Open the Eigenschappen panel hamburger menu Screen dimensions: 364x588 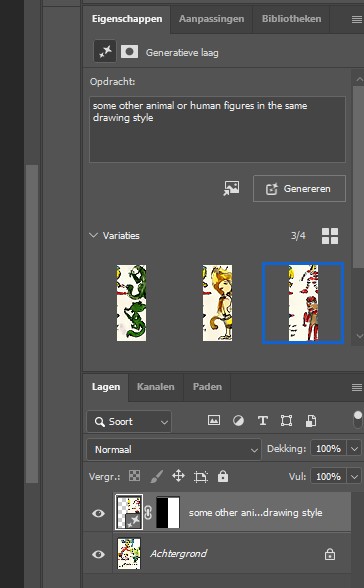pos(357,20)
